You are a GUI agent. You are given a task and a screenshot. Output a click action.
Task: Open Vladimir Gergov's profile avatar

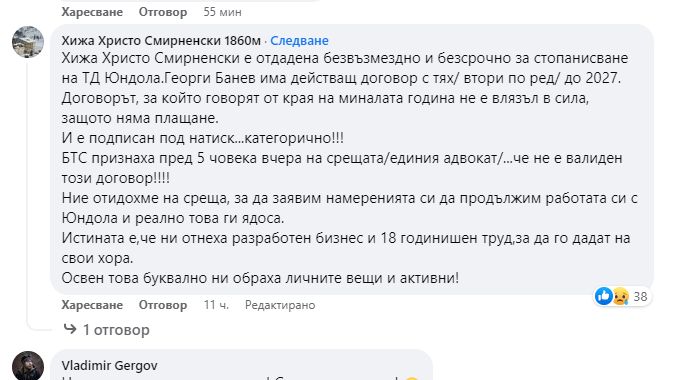pyautogui.click(x=28, y=366)
